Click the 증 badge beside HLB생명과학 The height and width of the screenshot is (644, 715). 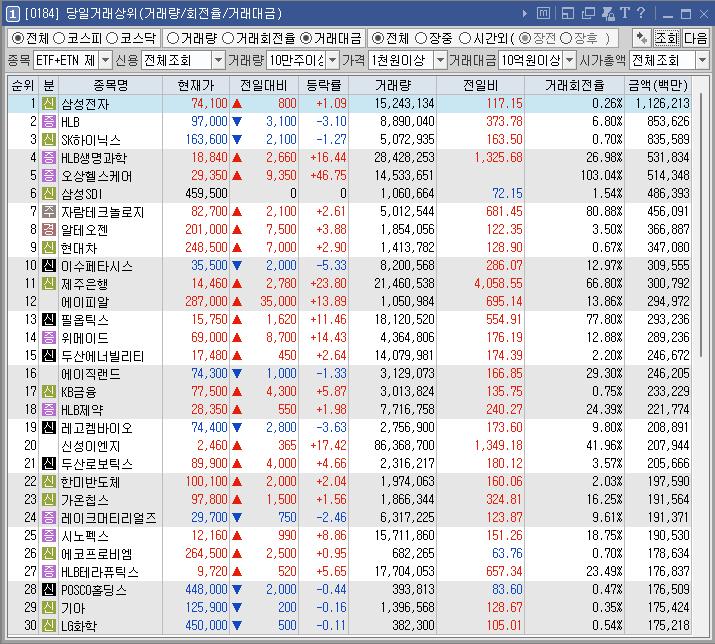pyautogui.click(x=49, y=157)
